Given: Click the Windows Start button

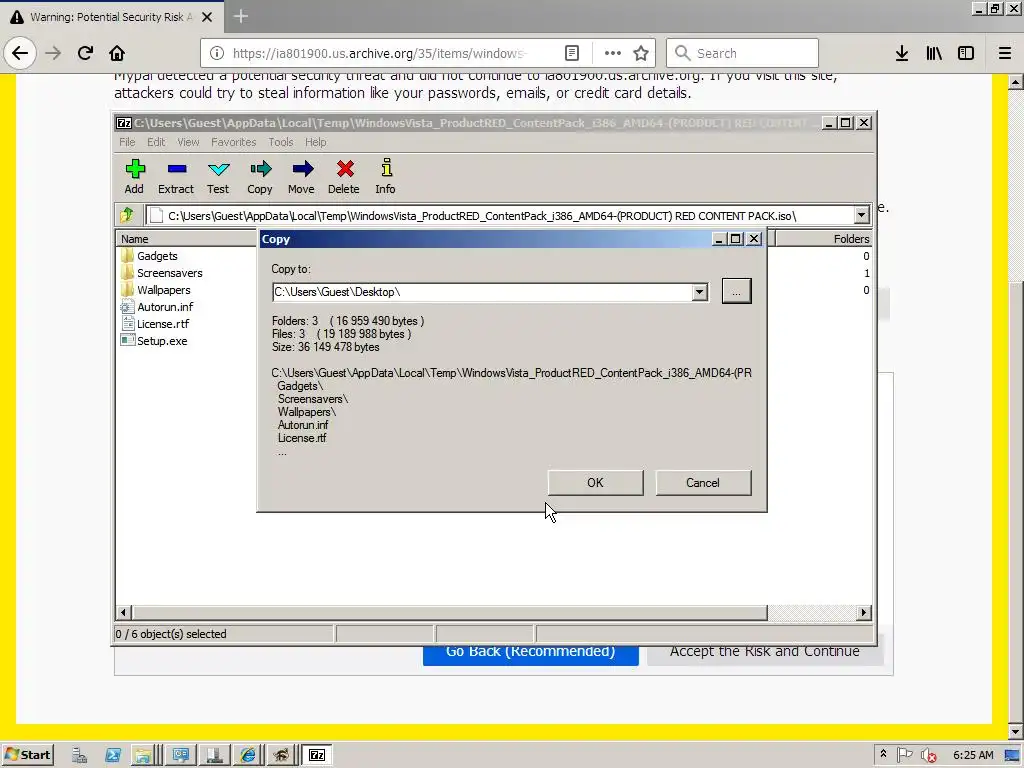Looking at the screenshot, I should pos(27,755).
